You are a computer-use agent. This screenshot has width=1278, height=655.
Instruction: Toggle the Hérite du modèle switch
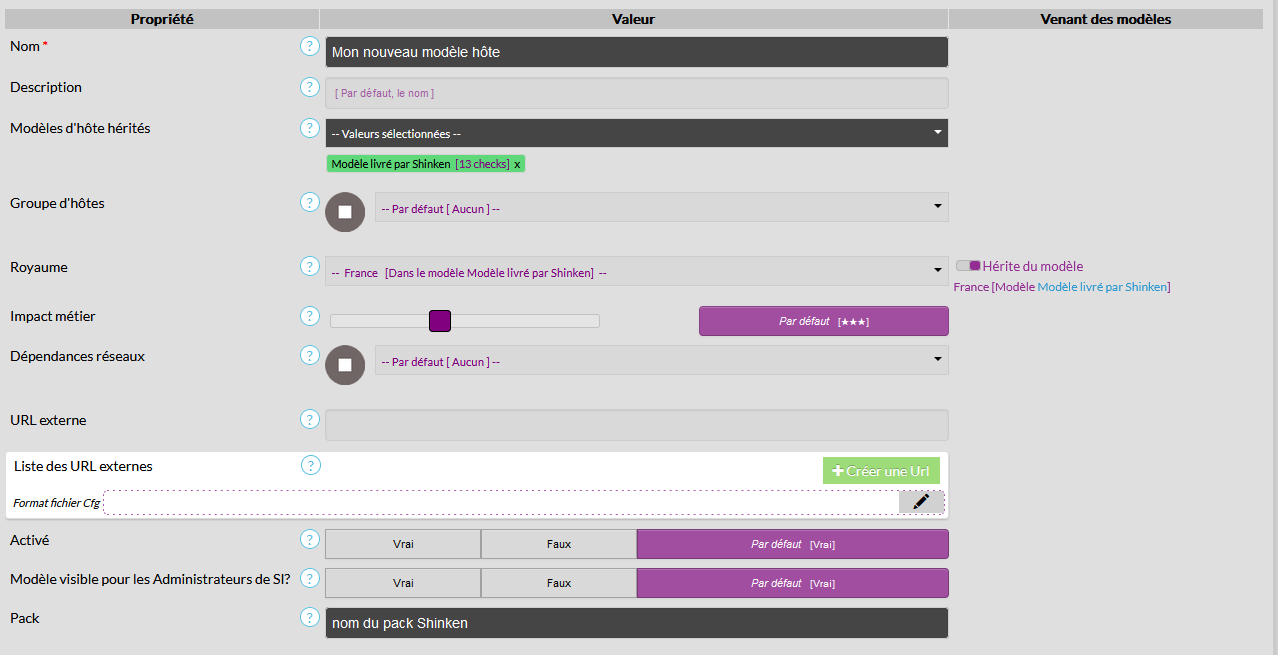click(x=968, y=266)
